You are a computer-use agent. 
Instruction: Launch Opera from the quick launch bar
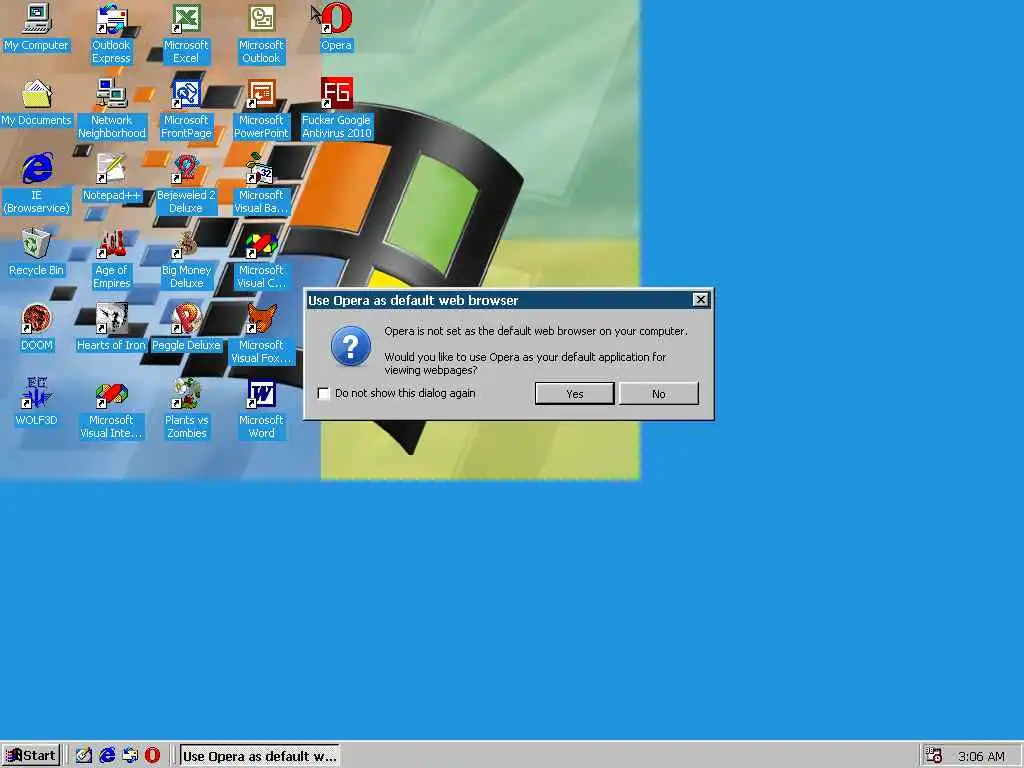[153, 756]
